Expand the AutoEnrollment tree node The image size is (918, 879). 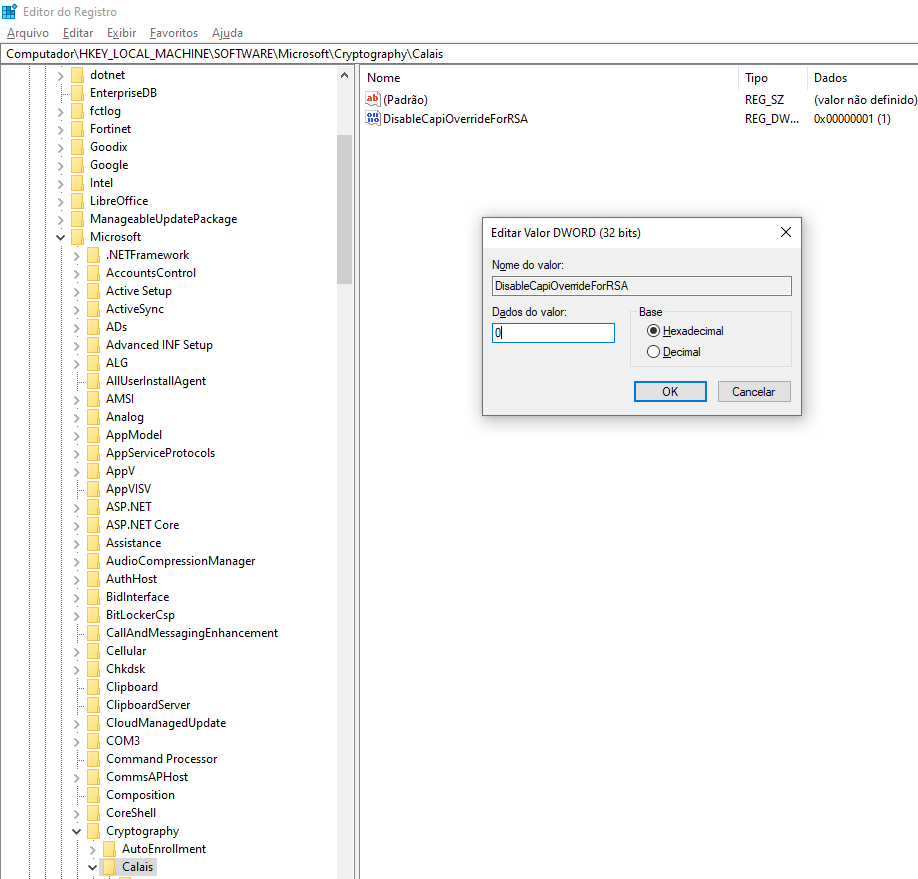(x=92, y=850)
